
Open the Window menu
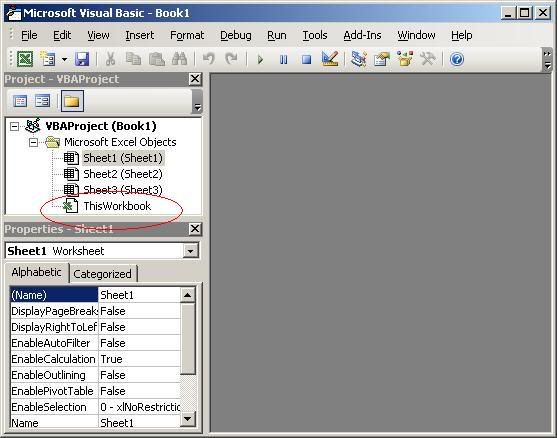tap(416, 35)
